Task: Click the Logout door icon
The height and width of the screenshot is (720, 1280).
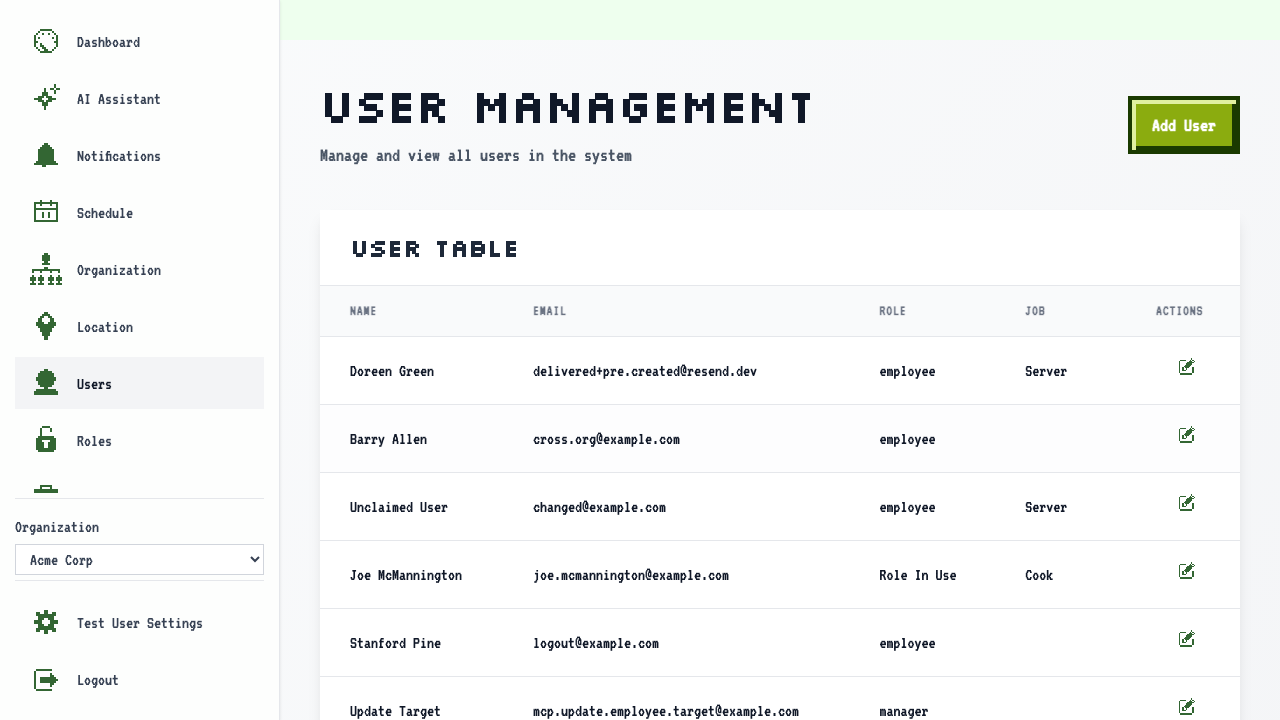Action: point(46,680)
